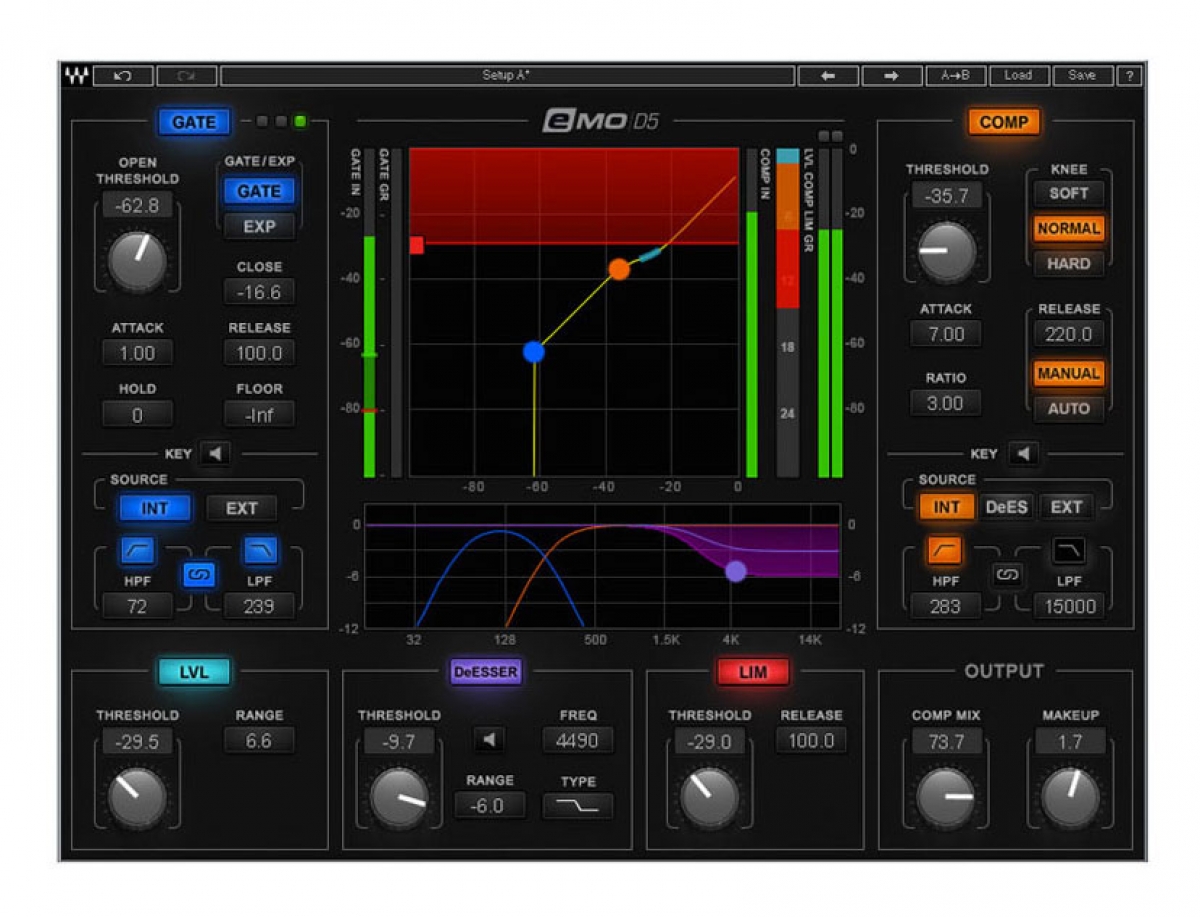This screenshot has width=1200, height=917.
Task: Click the Gate Hold value 0
Action: click(137, 414)
